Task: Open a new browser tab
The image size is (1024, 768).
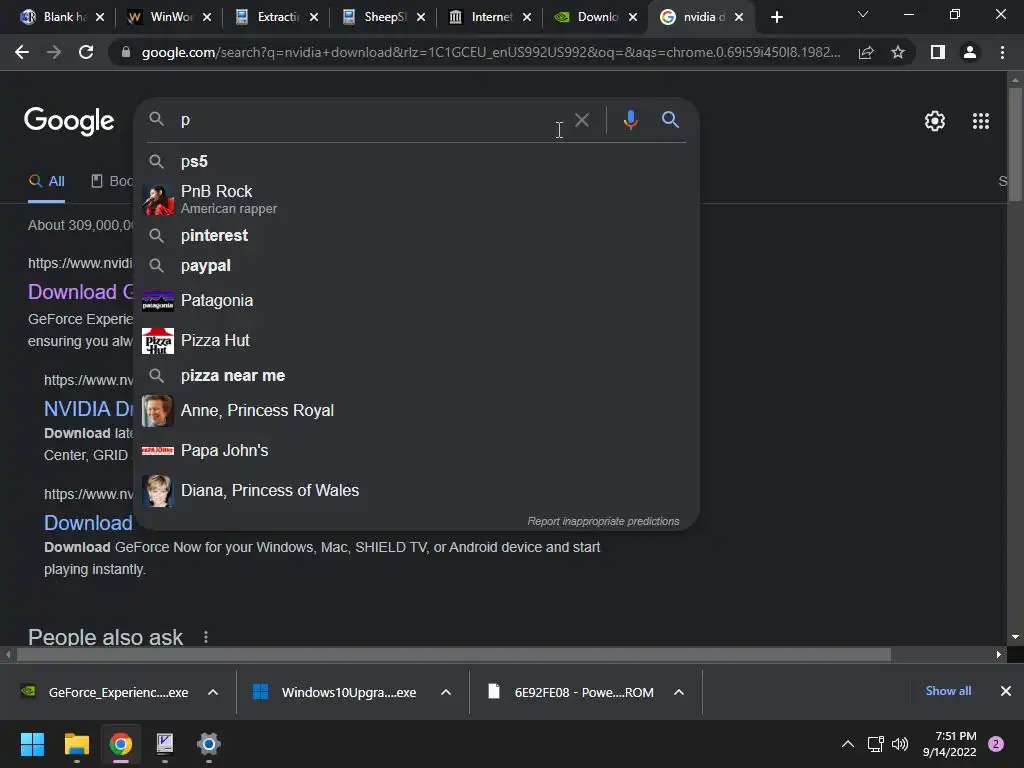Action: (776, 17)
